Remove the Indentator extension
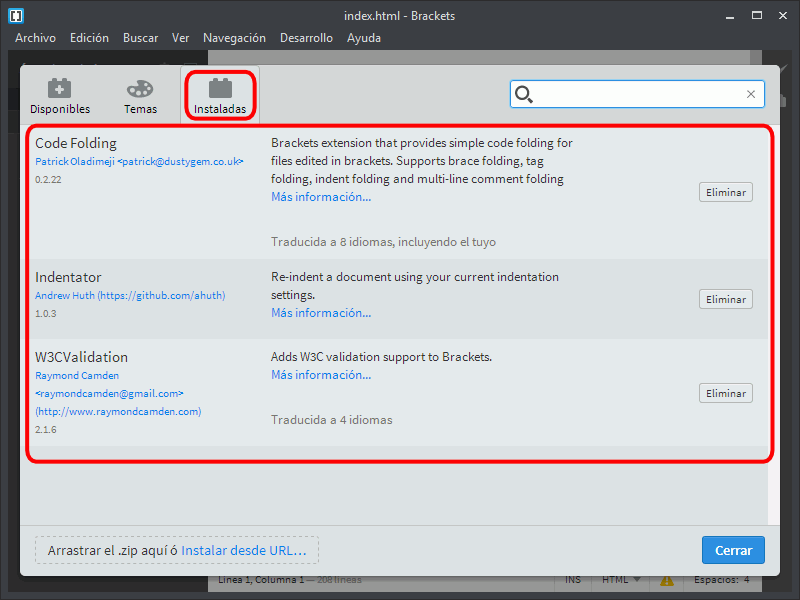 [x=726, y=299]
